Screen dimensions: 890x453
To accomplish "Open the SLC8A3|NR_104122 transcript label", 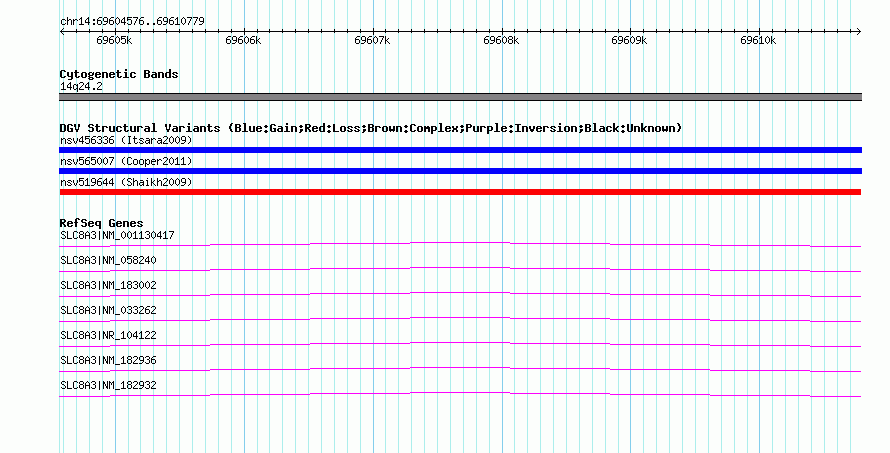I will (x=108, y=335).
